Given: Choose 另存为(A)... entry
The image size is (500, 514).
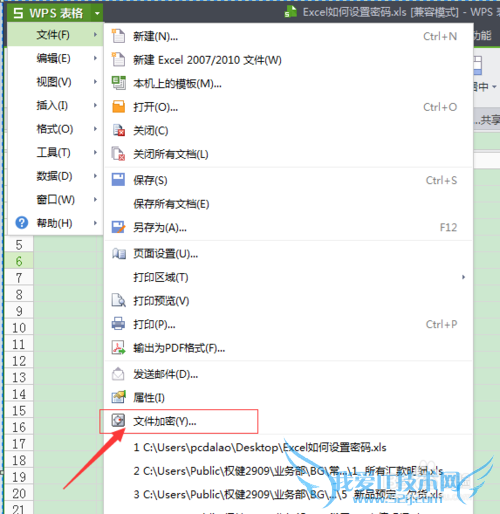Looking at the screenshot, I should (289, 227).
